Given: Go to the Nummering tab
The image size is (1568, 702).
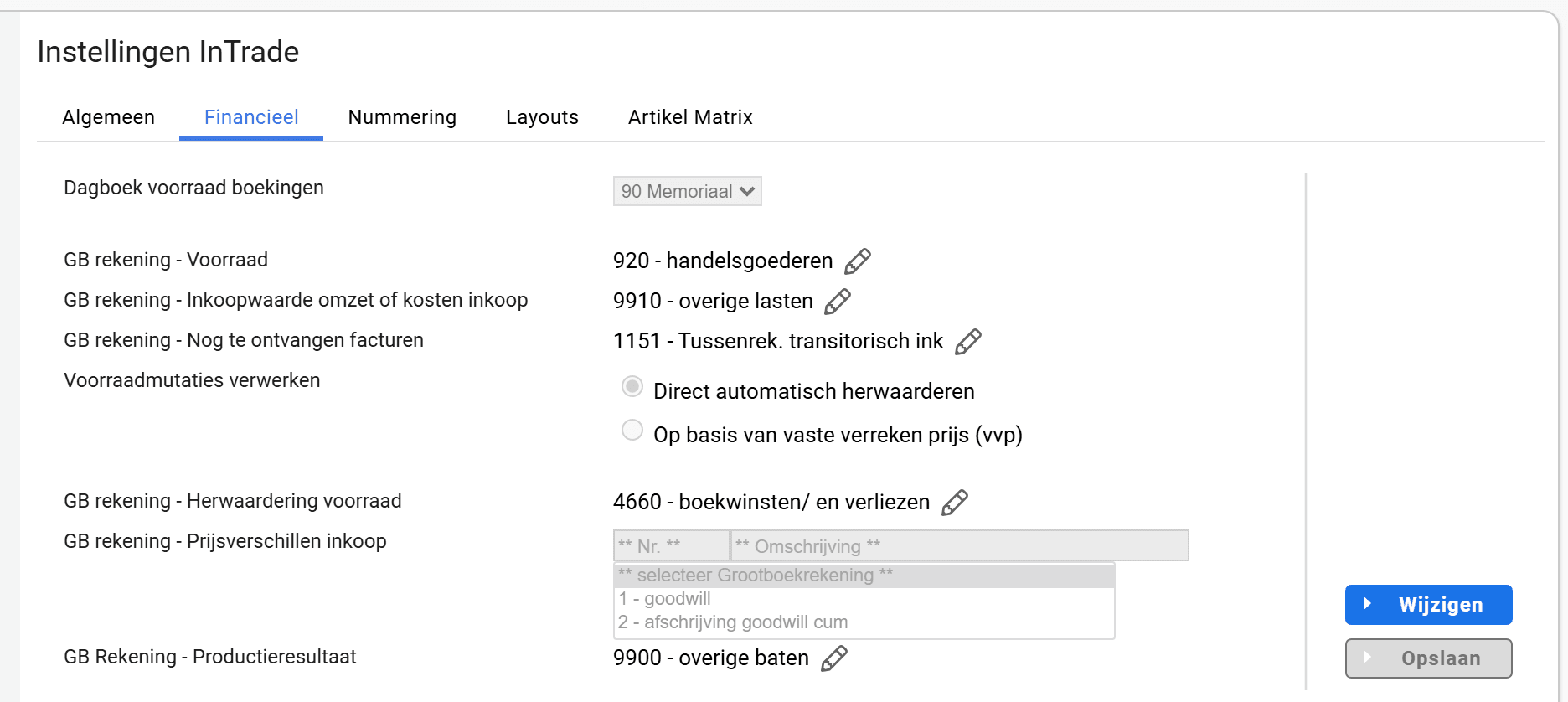Looking at the screenshot, I should (x=402, y=117).
